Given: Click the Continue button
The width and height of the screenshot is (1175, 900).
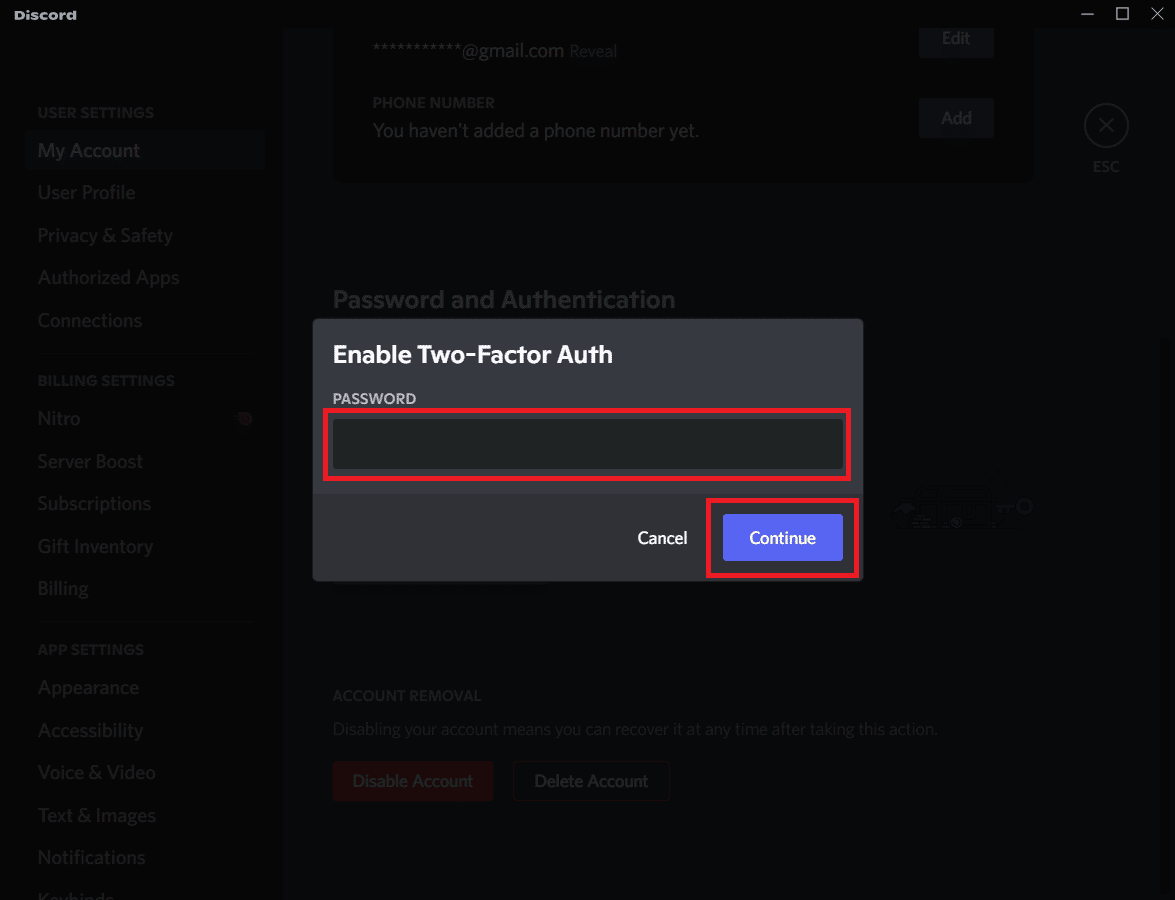Looking at the screenshot, I should (x=782, y=537).
